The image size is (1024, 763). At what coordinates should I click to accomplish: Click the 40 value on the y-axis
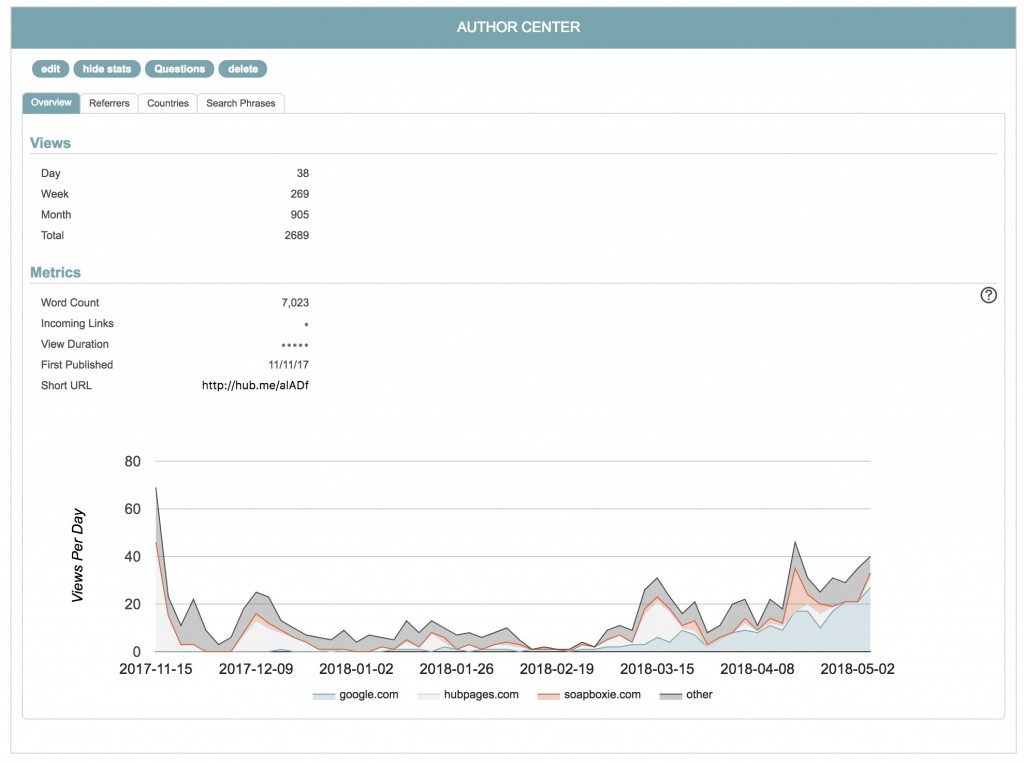point(133,557)
